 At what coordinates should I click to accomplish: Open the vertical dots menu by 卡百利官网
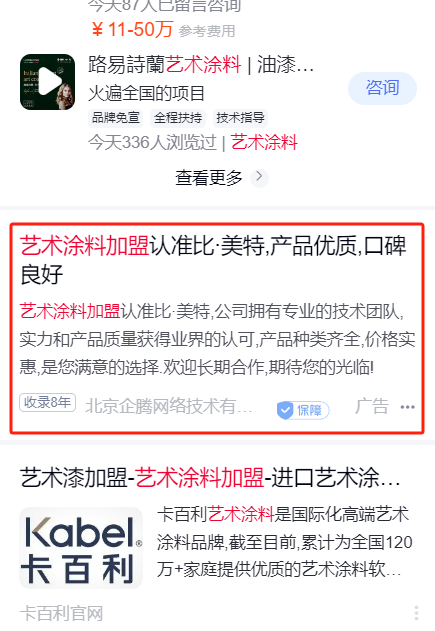416,613
